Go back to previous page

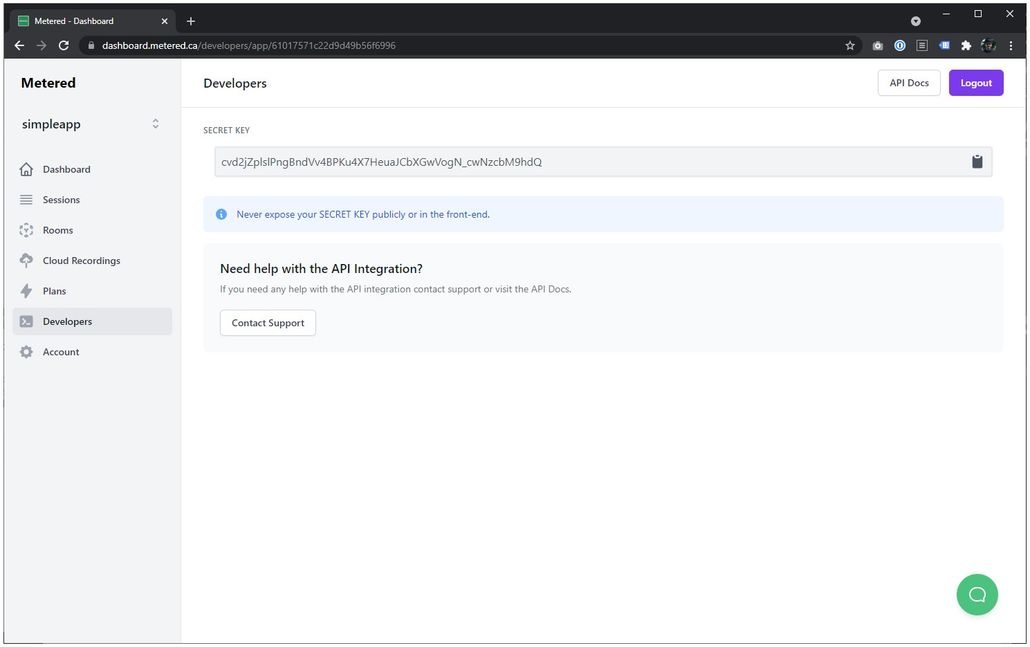point(19,45)
